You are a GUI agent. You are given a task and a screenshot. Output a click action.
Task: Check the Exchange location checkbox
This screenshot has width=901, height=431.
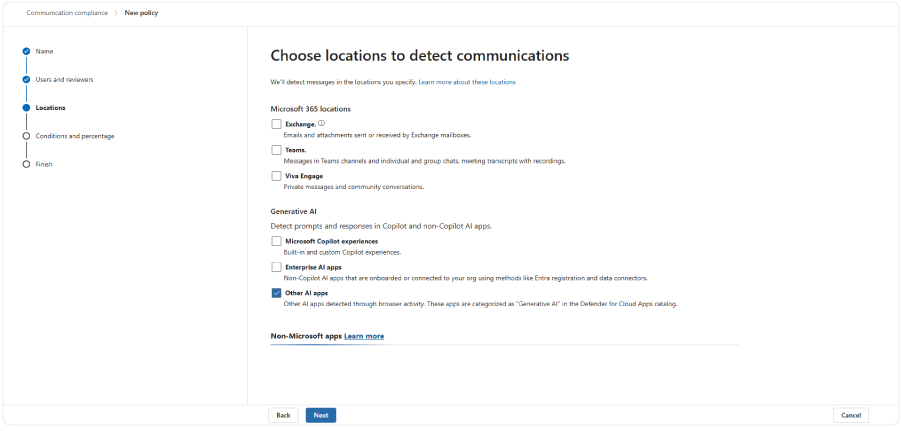(276, 124)
